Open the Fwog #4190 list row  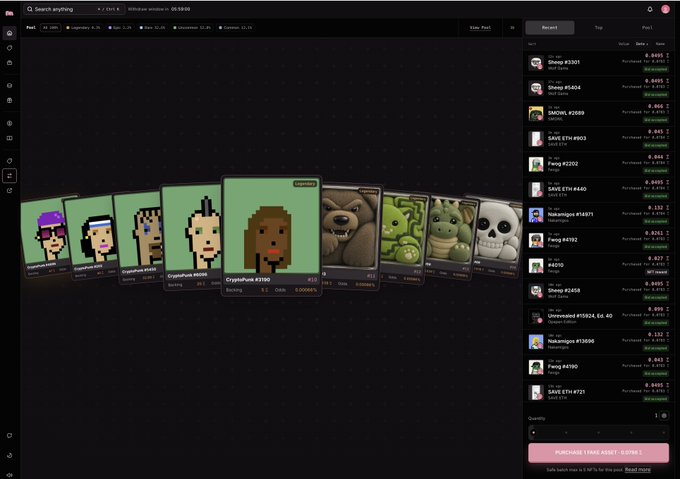pos(598,367)
